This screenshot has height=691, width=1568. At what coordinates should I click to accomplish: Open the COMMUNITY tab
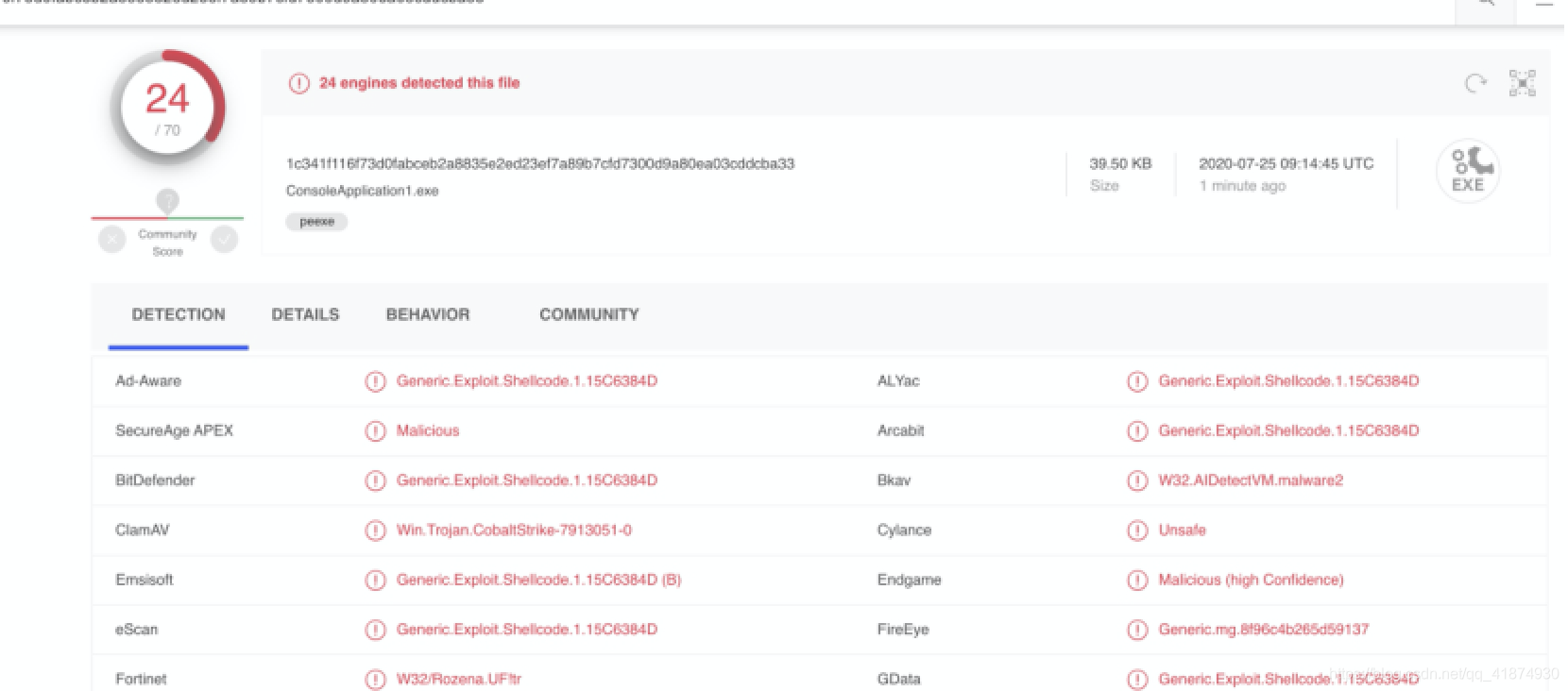point(589,315)
